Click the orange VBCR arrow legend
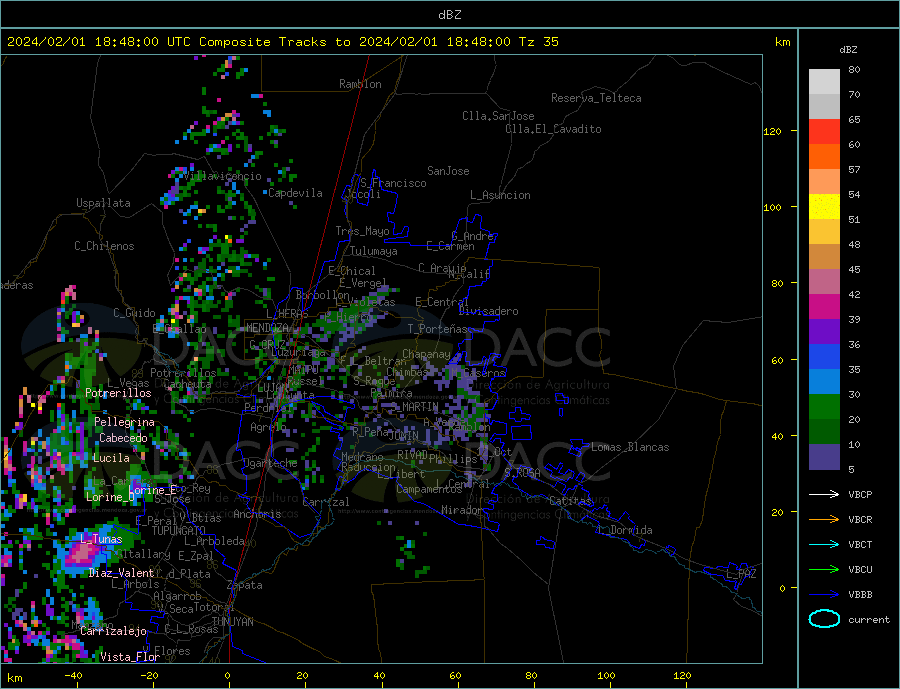The width and height of the screenshot is (900, 689). [824, 519]
